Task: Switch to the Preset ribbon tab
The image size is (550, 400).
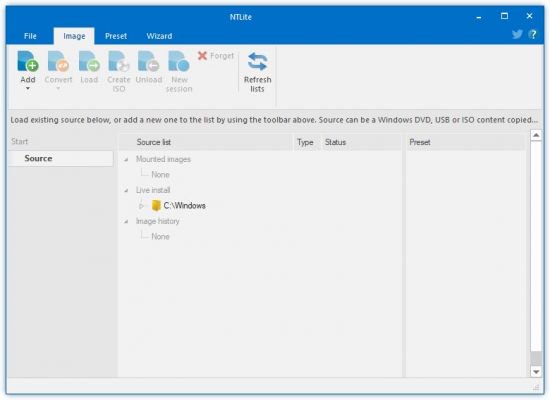Action: (116, 36)
